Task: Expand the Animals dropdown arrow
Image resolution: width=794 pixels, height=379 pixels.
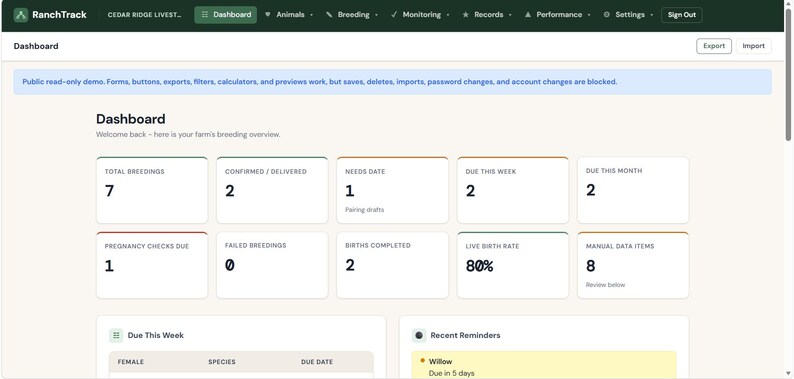Action: (x=311, y=15)
